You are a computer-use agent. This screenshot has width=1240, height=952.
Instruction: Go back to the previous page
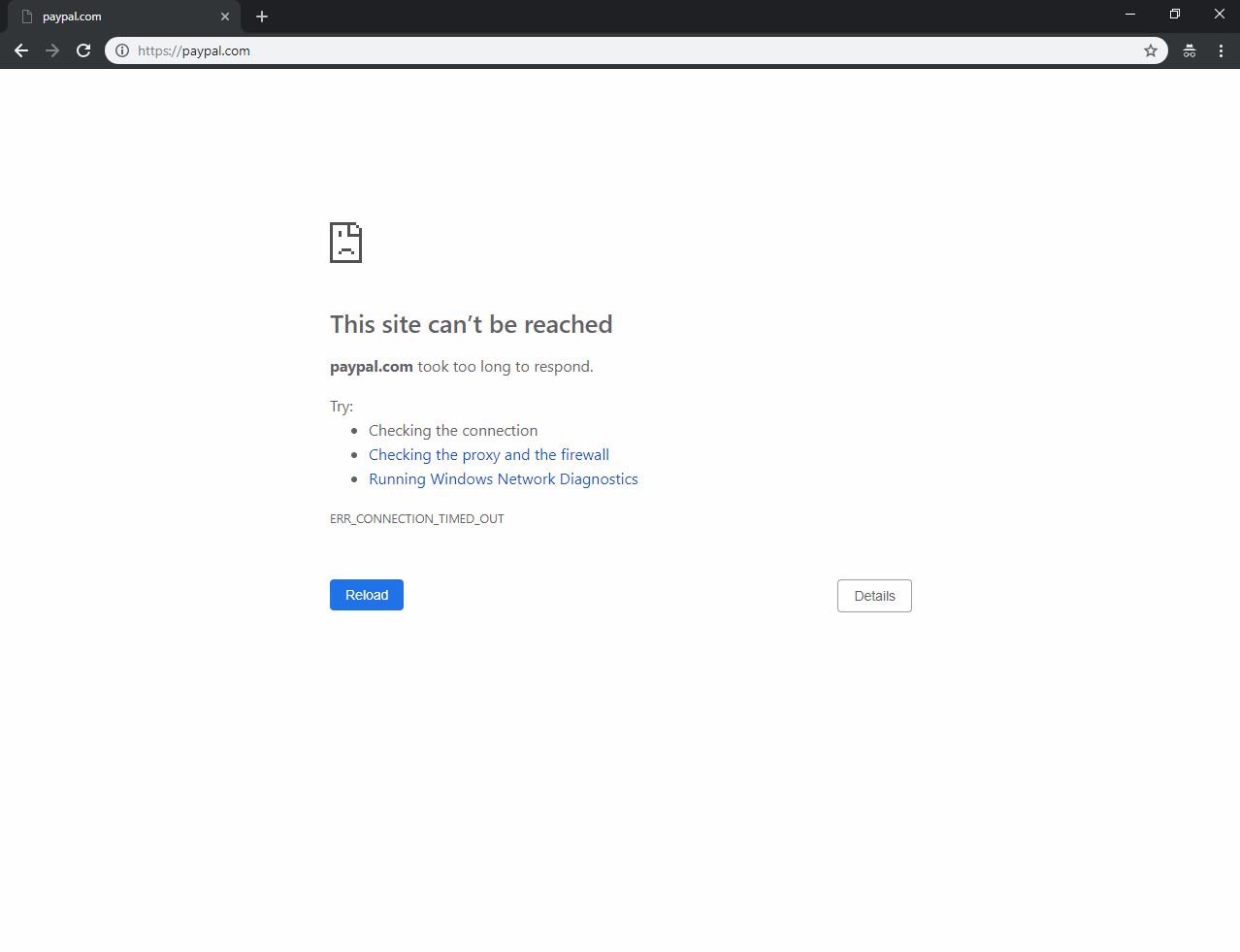(21, 50)
